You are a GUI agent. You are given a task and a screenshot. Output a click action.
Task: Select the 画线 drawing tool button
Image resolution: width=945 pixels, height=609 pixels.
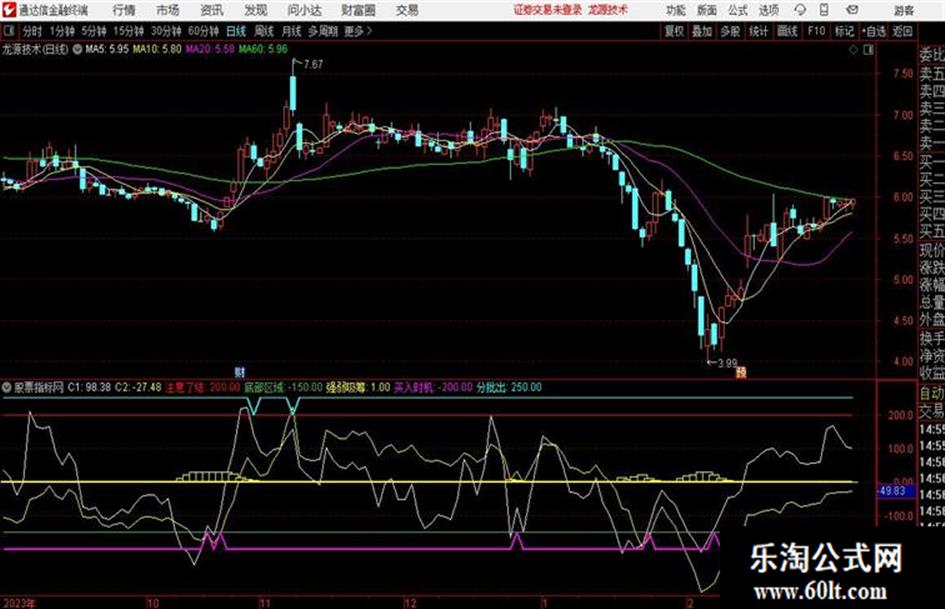click(x=787, y=31)
